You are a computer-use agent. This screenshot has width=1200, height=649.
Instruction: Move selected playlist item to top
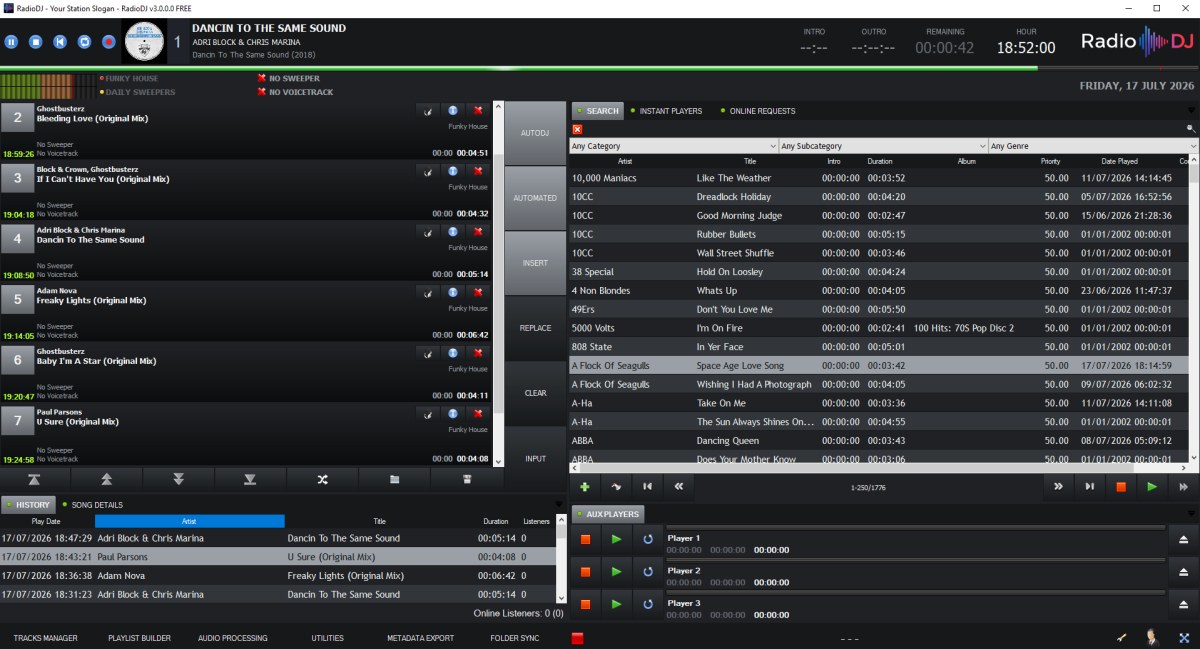(35, 479)
